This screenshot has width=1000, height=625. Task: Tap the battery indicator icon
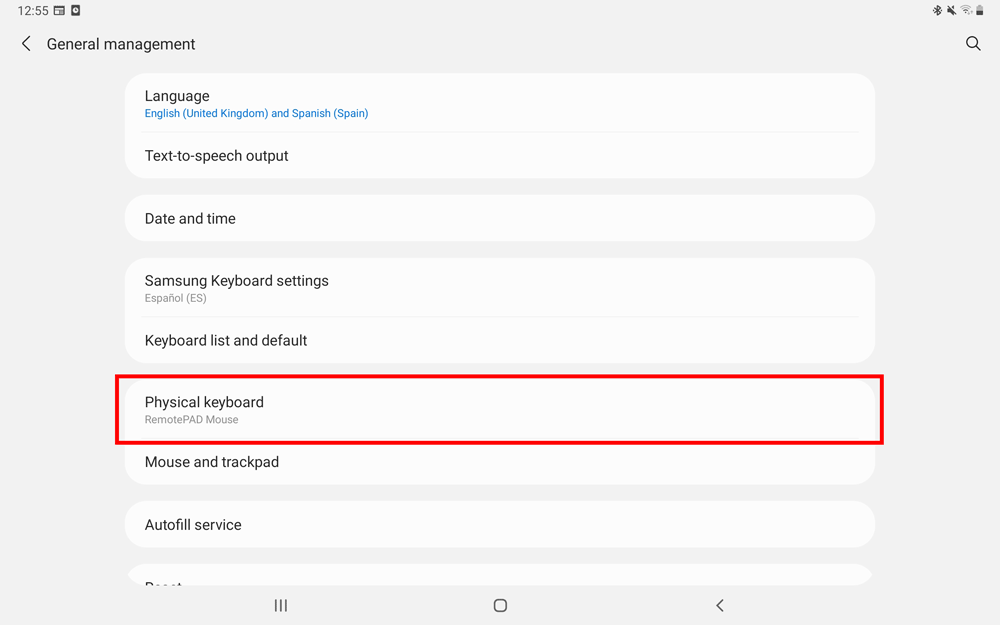click(980, 11)
